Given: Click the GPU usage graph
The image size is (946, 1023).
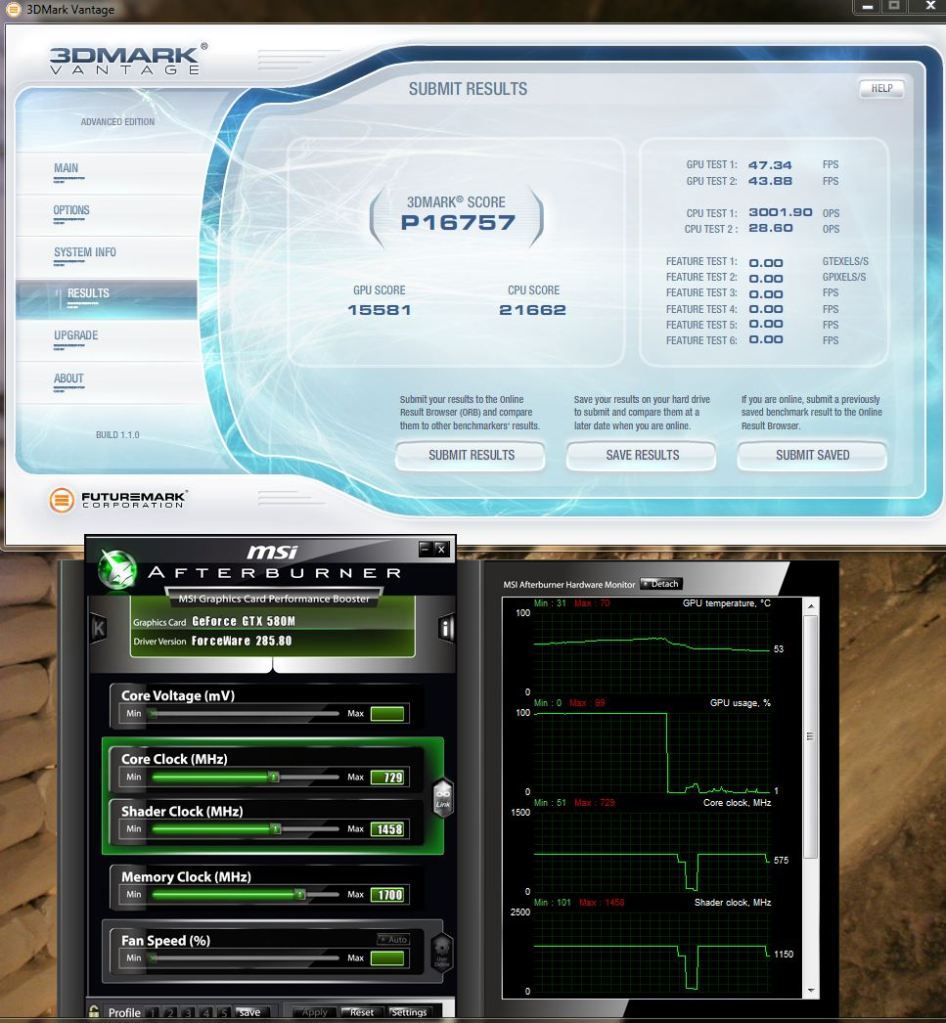Looking at the screenshot, I should [652, 752].
